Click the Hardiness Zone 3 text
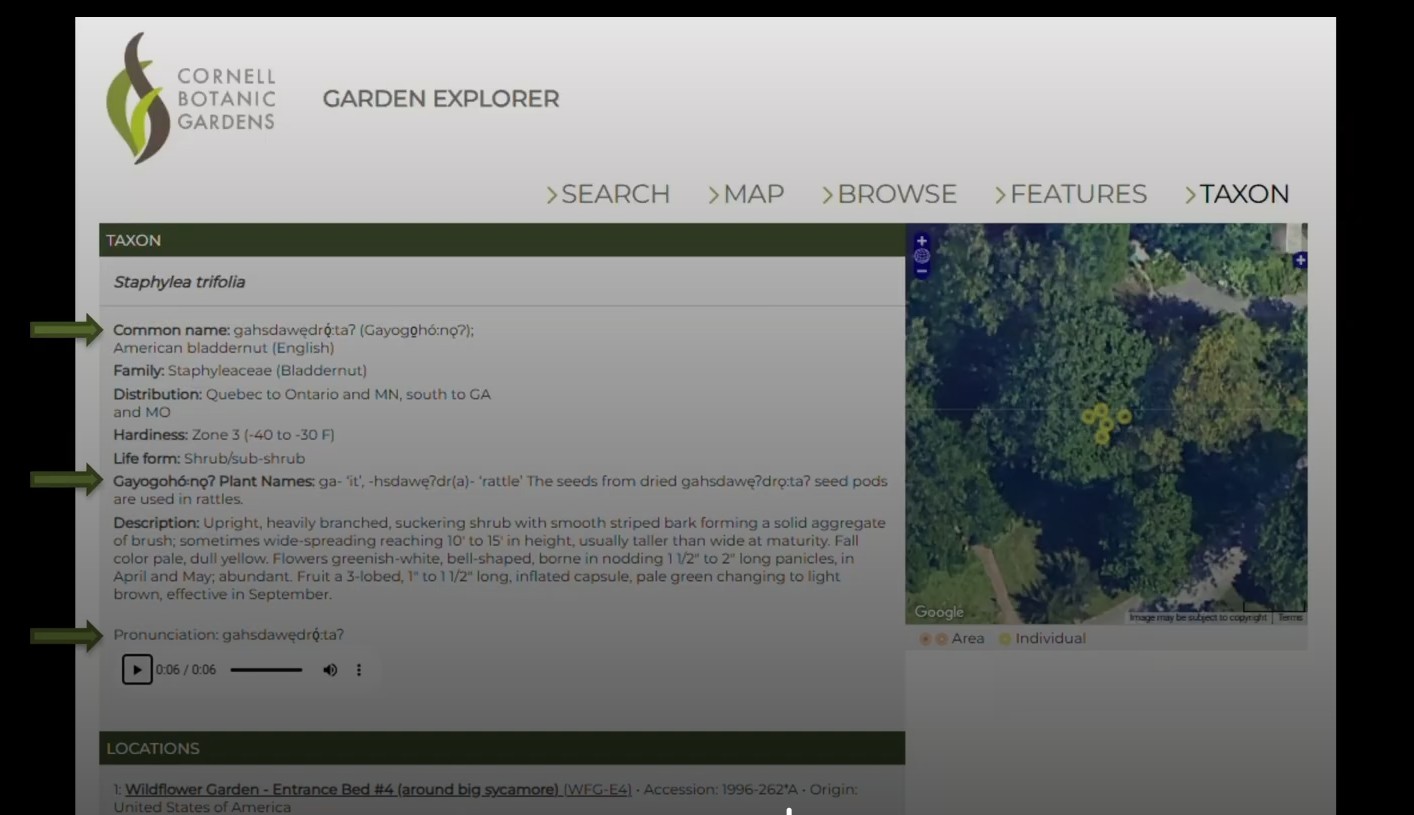The image size is (1414, 815). coord(224,435)
